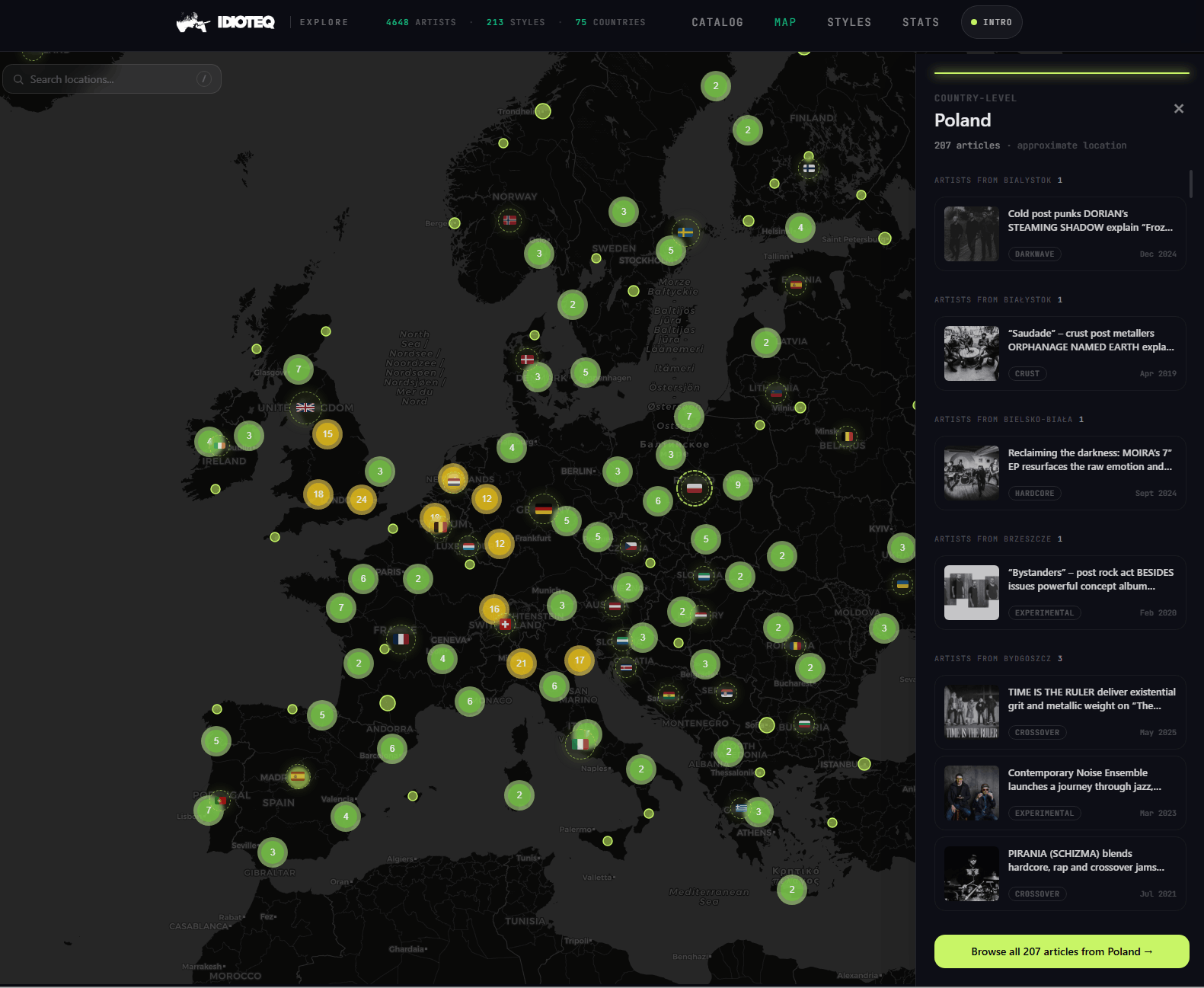Click the Experimental tag on Besides article
Viewport: 1204px width, 988px height.
(x=1045, y=613)
